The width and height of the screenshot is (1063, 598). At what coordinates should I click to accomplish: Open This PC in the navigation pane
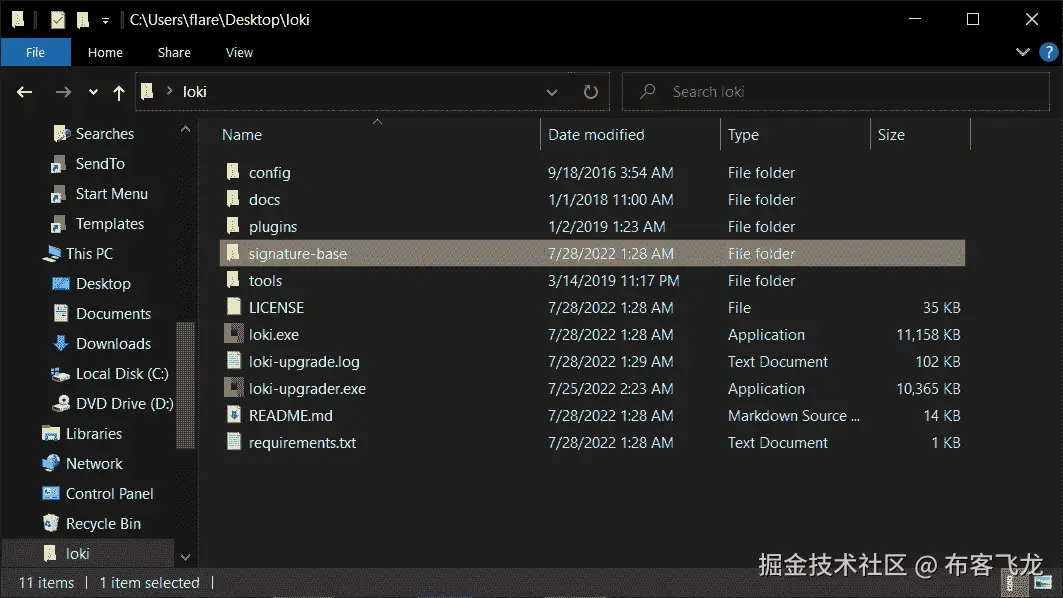89,253
